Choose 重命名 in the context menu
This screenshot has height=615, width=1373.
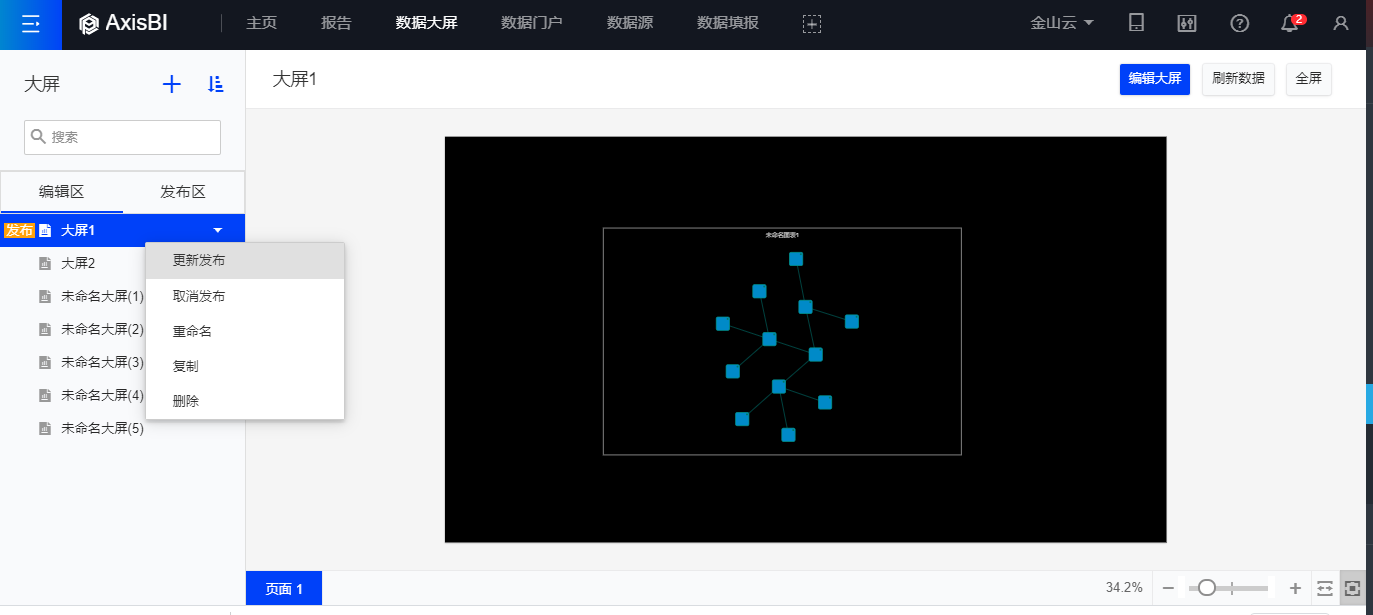(245, 331)
